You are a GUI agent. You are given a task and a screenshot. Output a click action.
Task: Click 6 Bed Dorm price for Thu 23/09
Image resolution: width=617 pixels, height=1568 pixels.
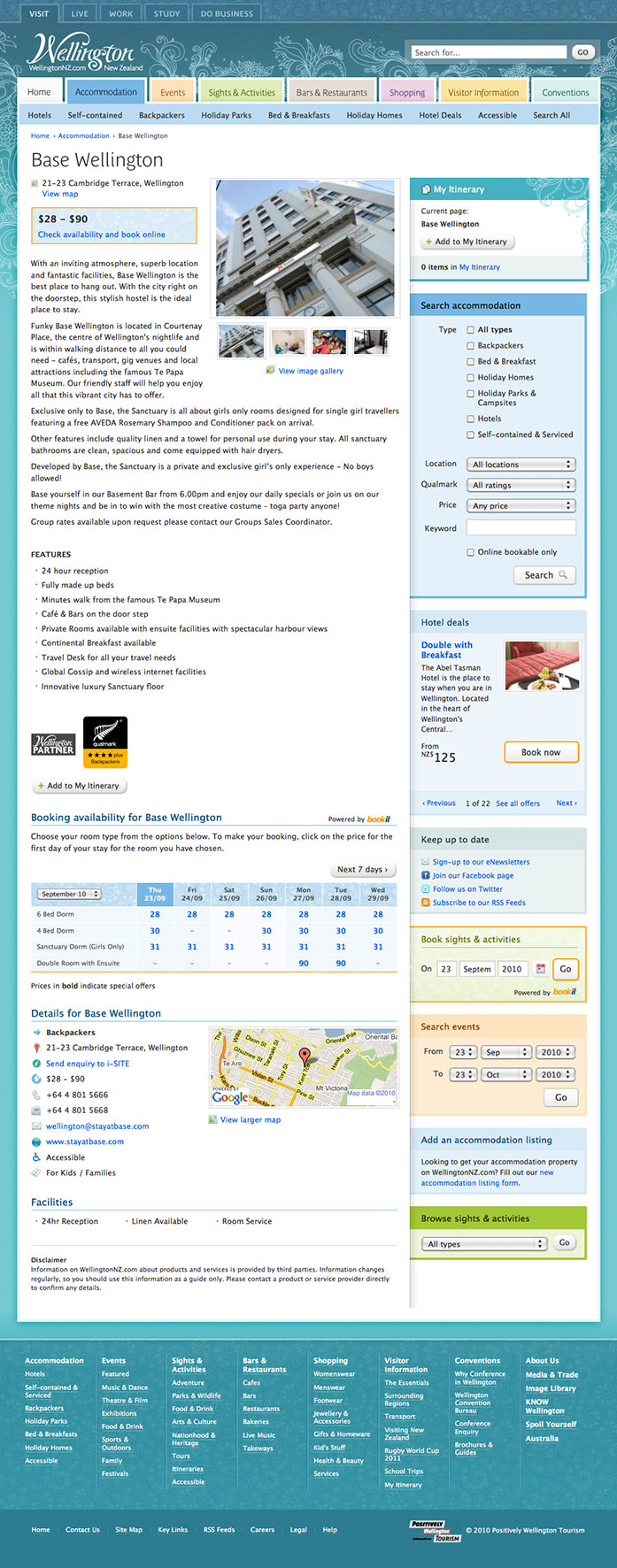[x=155, y=914]
